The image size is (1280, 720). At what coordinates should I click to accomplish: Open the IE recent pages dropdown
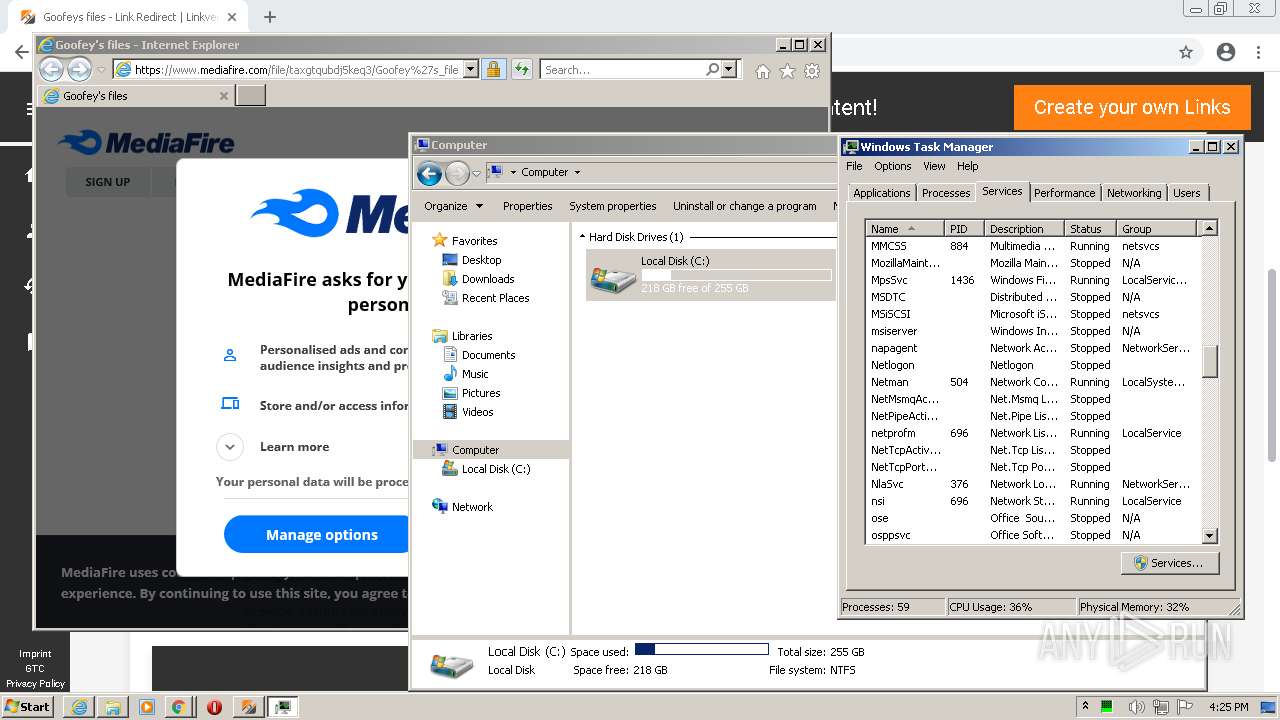pos(101,70)
